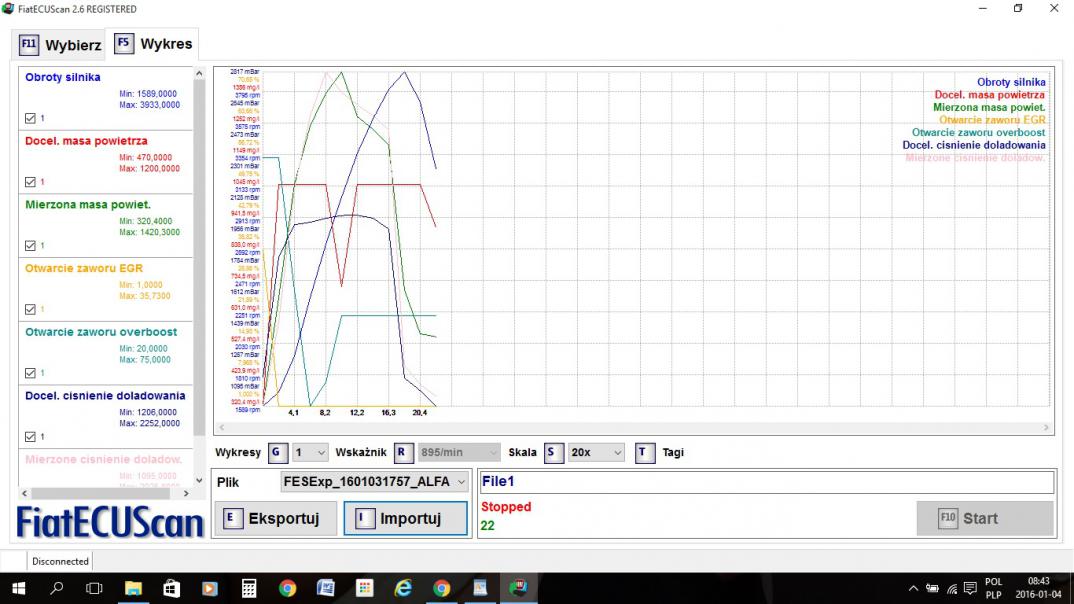Open File Explorer from the taskbar
Screen dimensions: 1074x604
coord(133,588)
